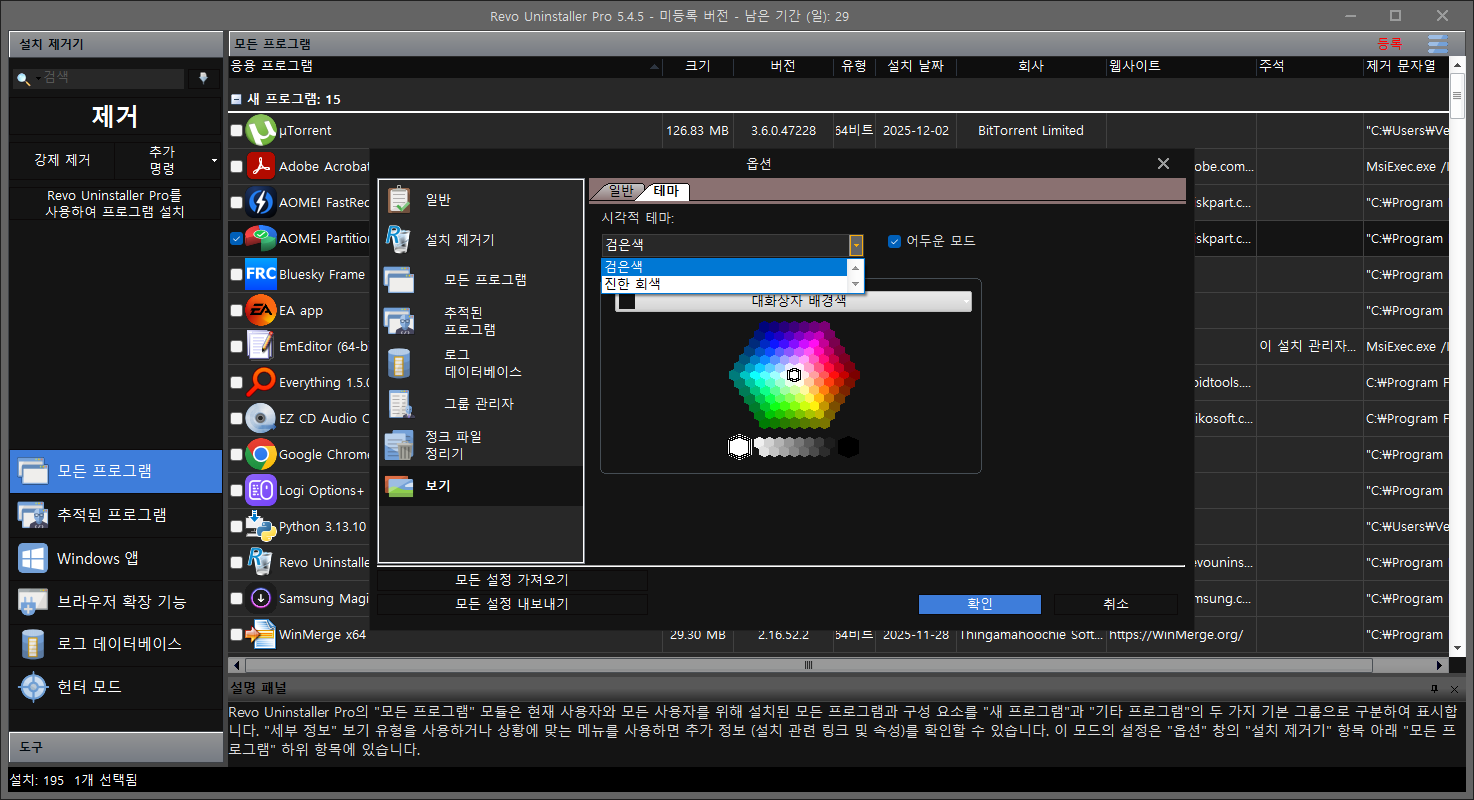
Task: Pick the large white hexagon swatch
Action: point(739,447)
